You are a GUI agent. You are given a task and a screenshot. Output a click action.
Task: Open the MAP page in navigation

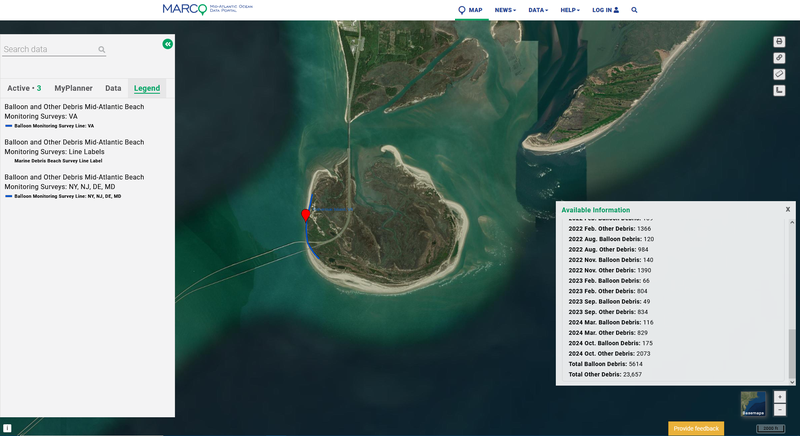[x=470, y=10]
